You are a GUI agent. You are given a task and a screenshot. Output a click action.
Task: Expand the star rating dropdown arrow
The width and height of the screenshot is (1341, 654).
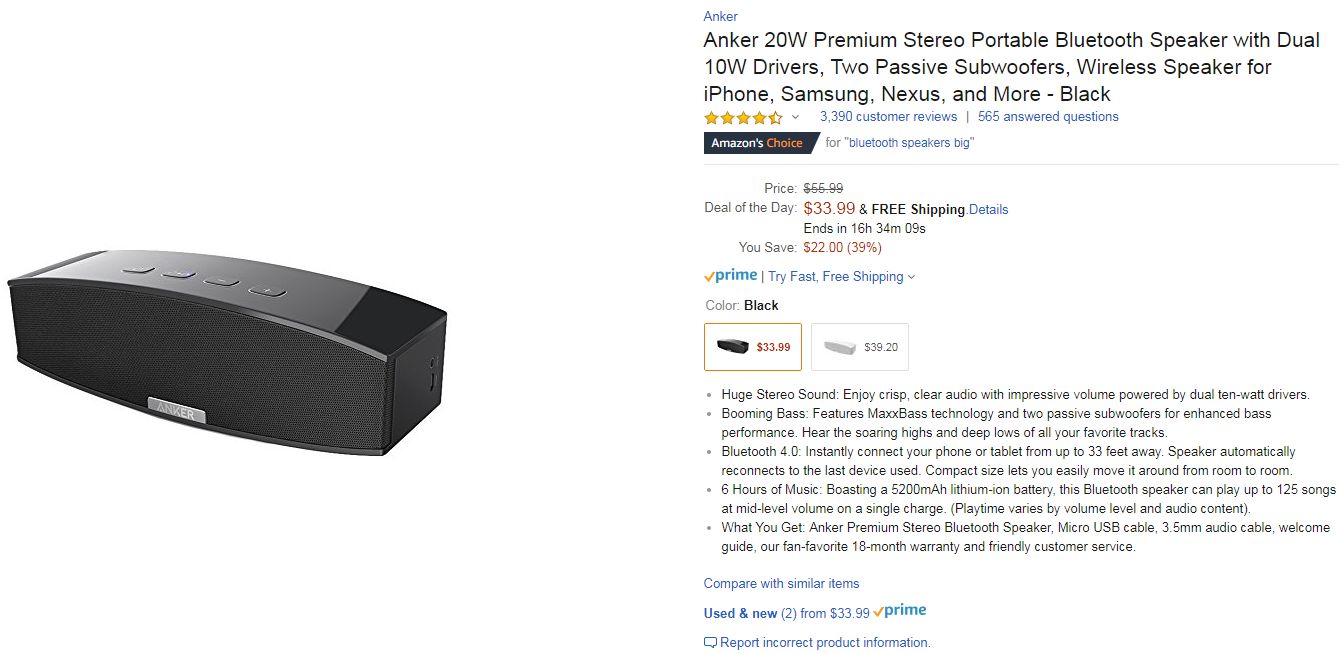796,117
